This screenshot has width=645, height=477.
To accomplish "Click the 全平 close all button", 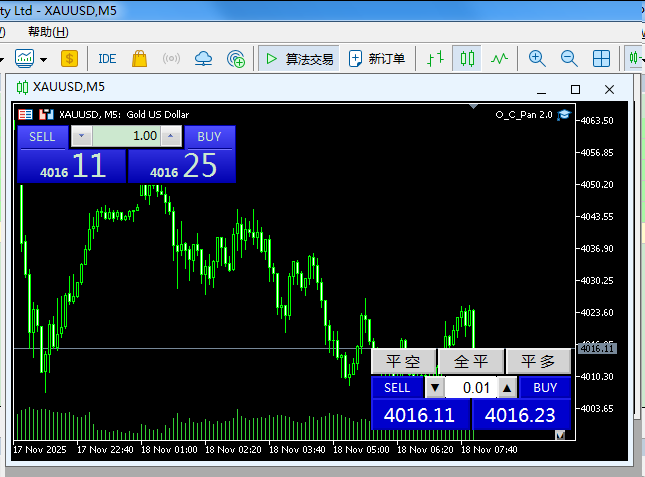I will click(471, 361).
